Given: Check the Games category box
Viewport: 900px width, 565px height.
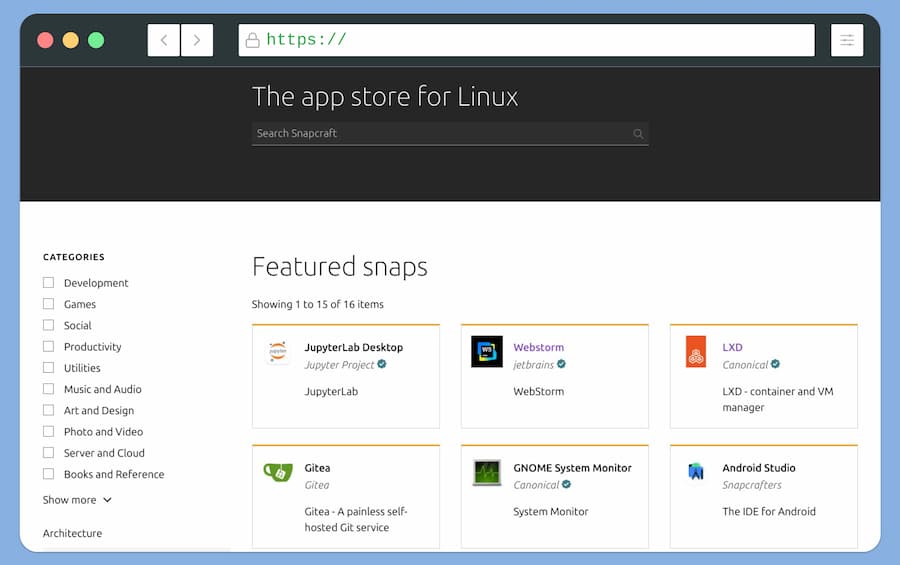Looking at the screenshot, I should click(49, 304).
